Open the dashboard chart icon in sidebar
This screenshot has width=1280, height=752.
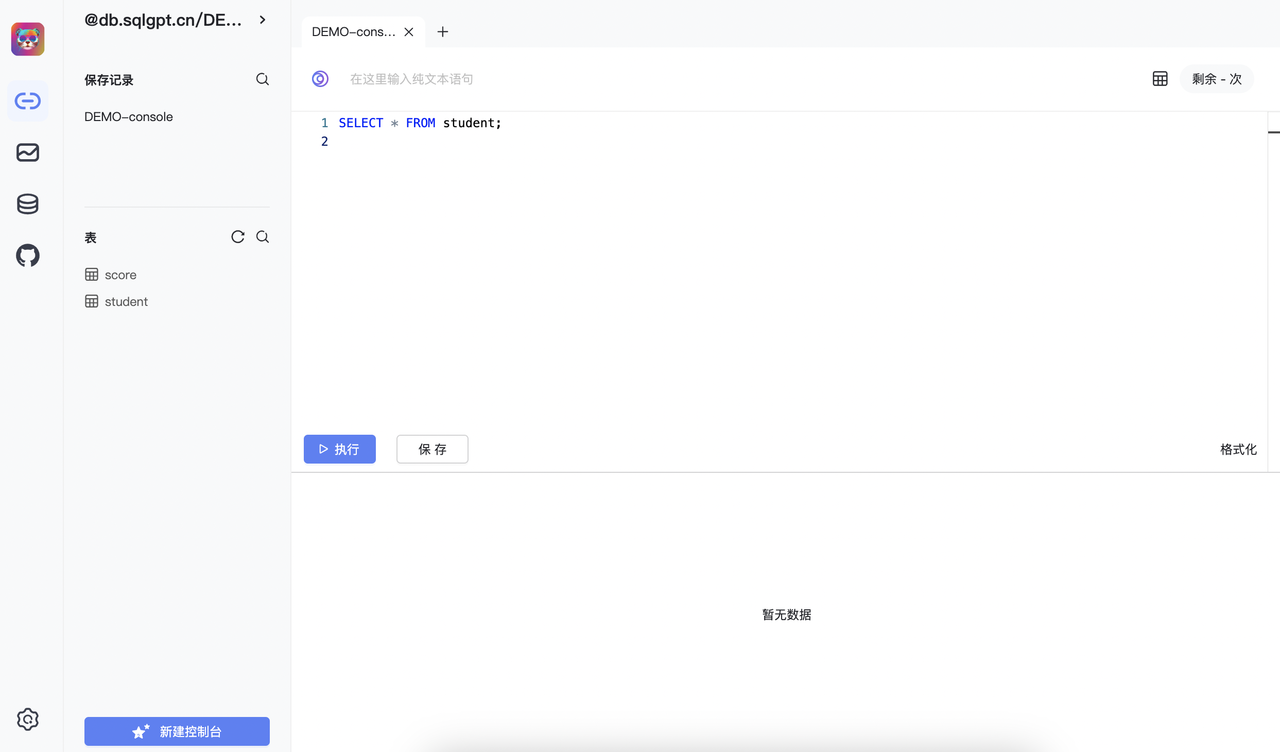pos(28,153)
